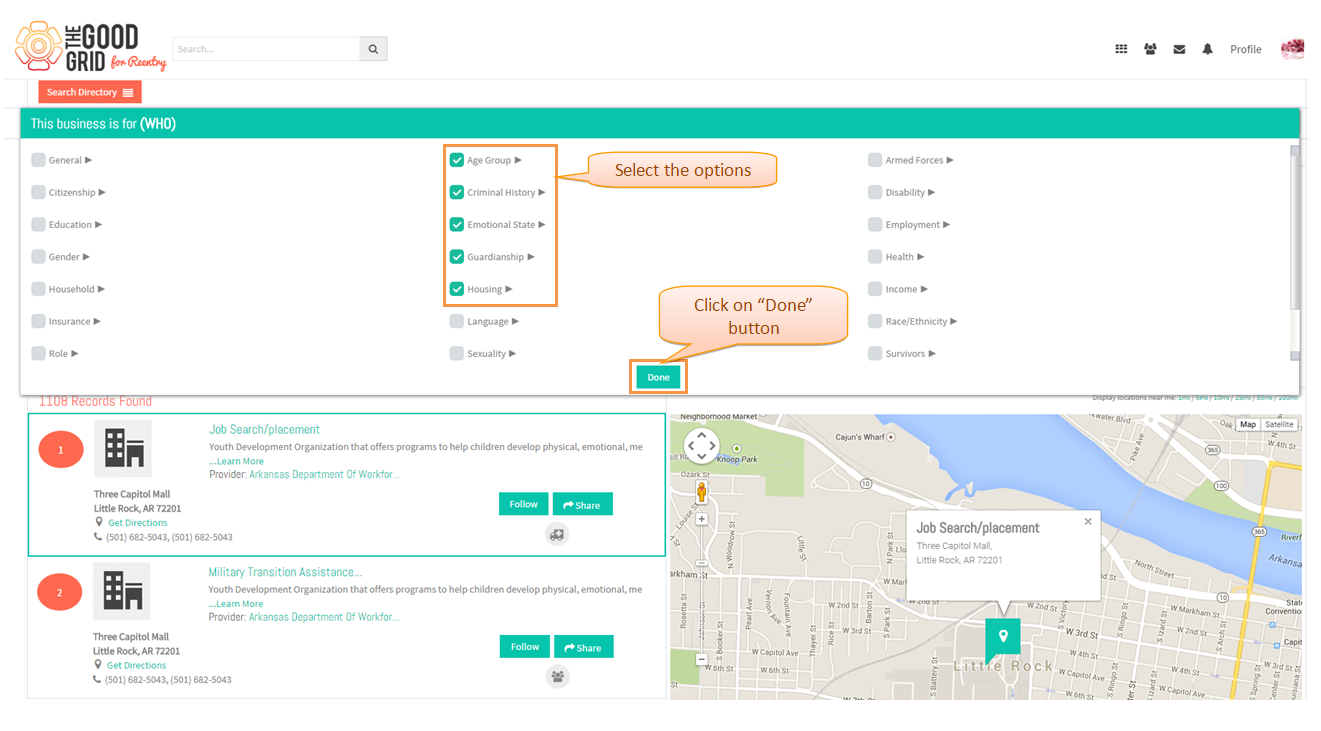Viewport: 1321px width, 731px height.
Task: Check the Citizenship checkbox
Action: (x=38, y=192)
